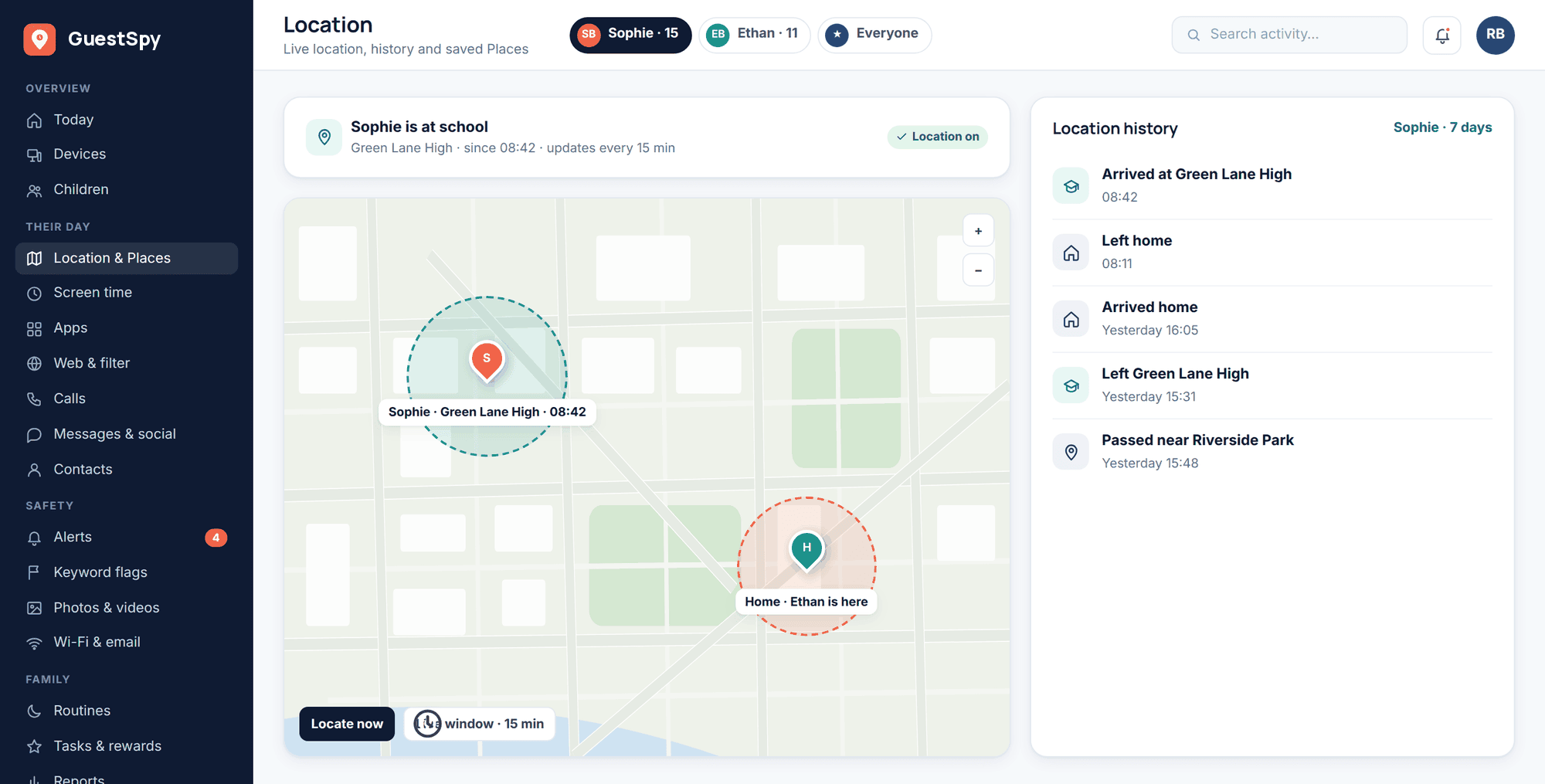Click Ethan's teal H home pin
Viewport: 1545px width, 784px height.
806,550
